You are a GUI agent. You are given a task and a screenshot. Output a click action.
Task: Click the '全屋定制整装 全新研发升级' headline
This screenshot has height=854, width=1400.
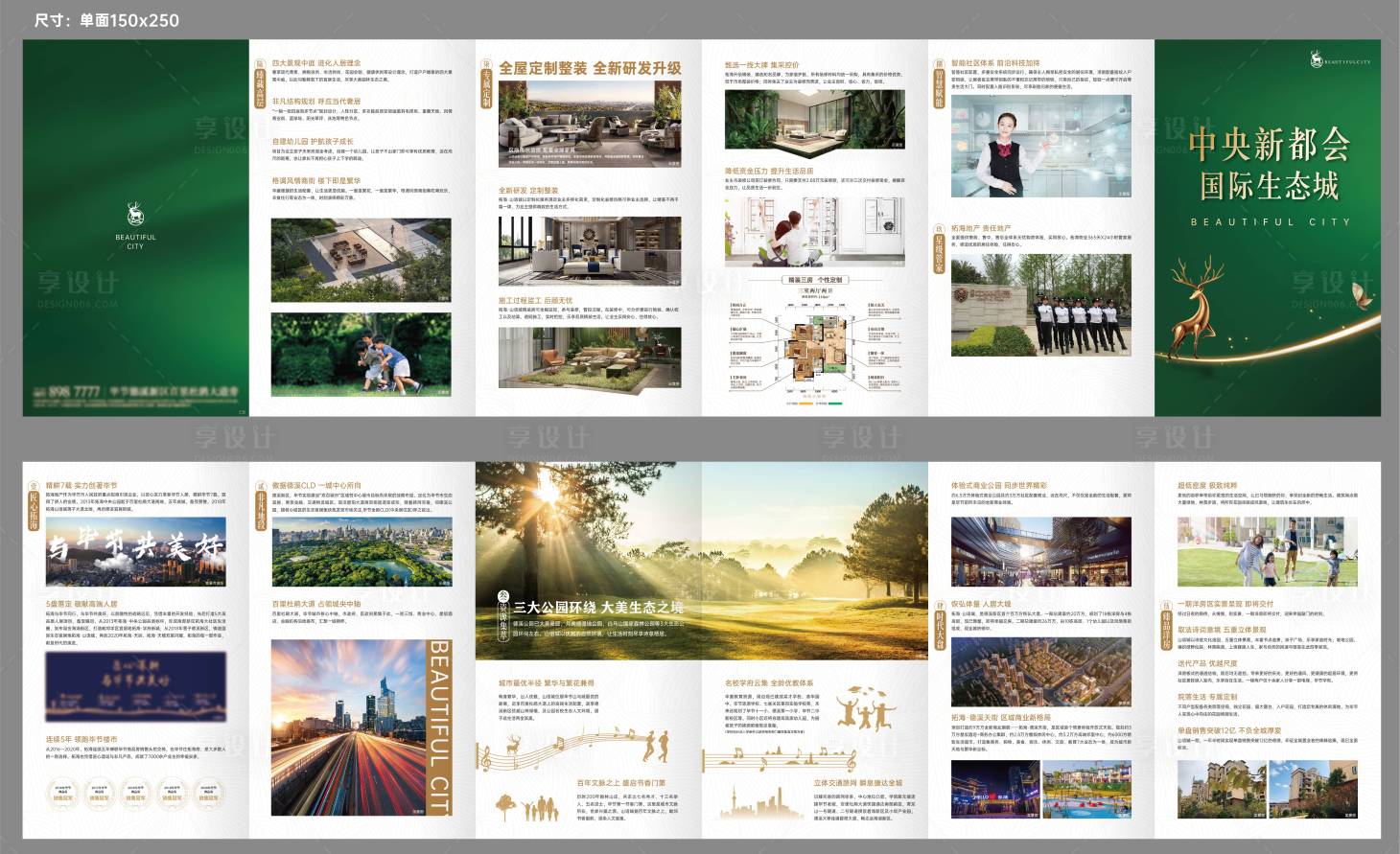pyautogui.click(x=590, y=68)
